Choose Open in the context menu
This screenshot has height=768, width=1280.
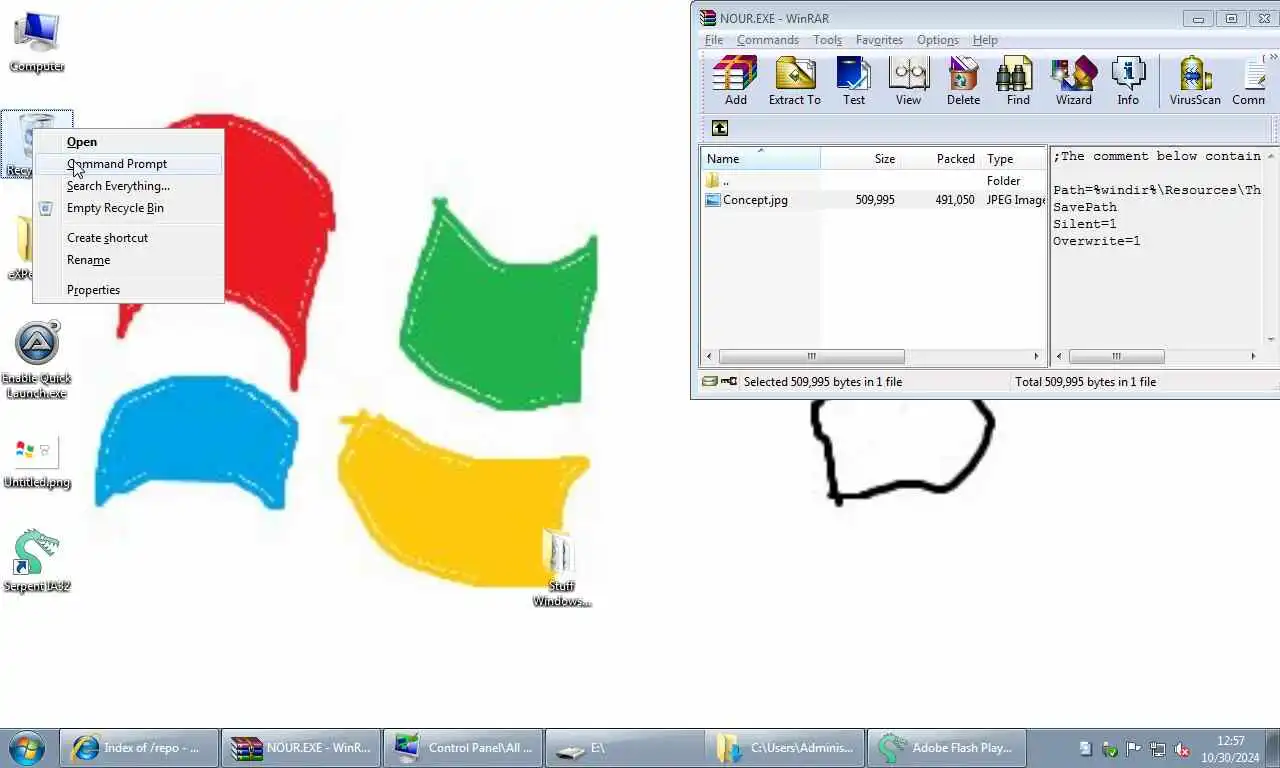click(x=128, y=142)
